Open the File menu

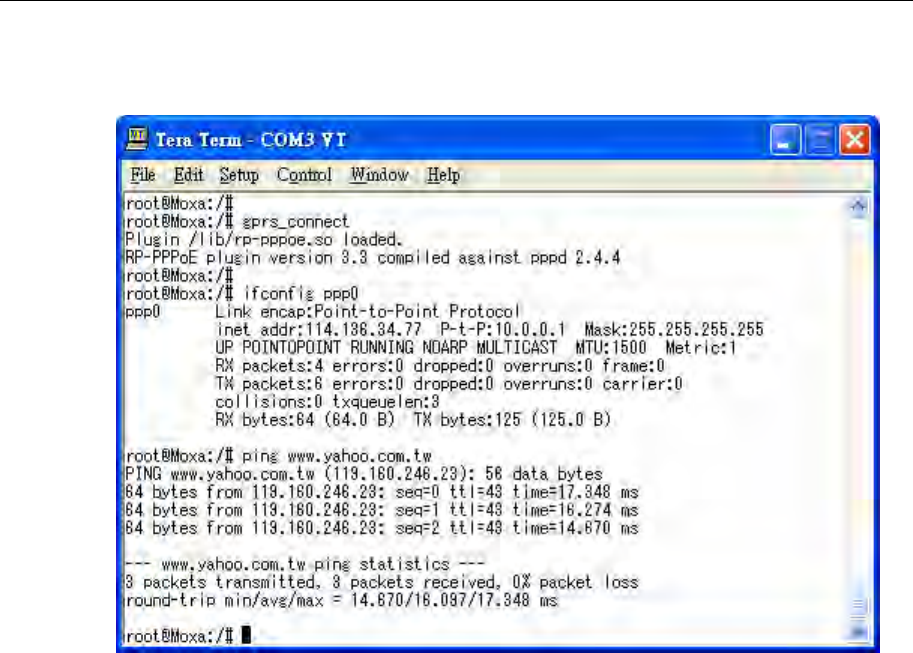point(143,175)
